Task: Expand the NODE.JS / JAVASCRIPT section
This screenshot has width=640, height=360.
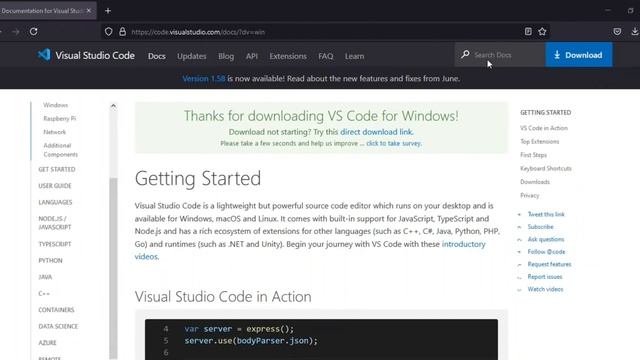Action: coord(55,222)
